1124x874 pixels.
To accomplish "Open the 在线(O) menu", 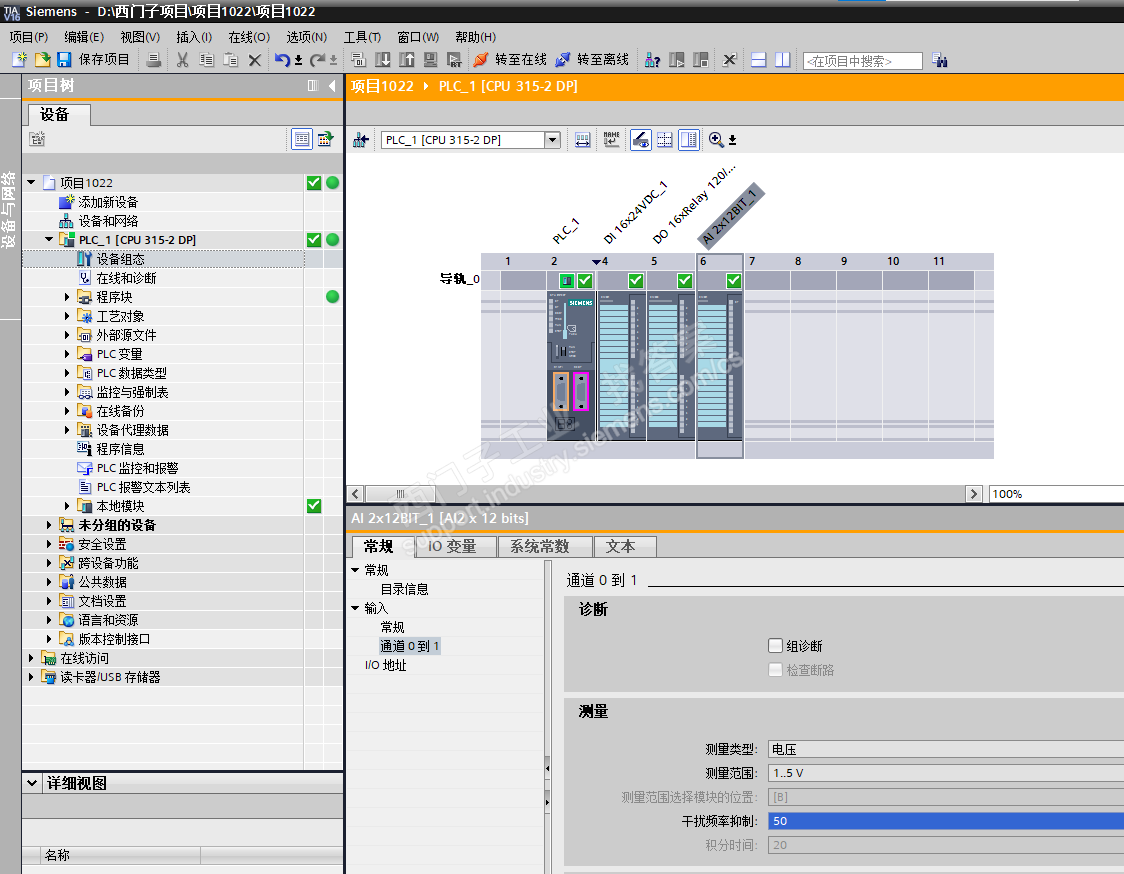I will (x=249, y=37).
